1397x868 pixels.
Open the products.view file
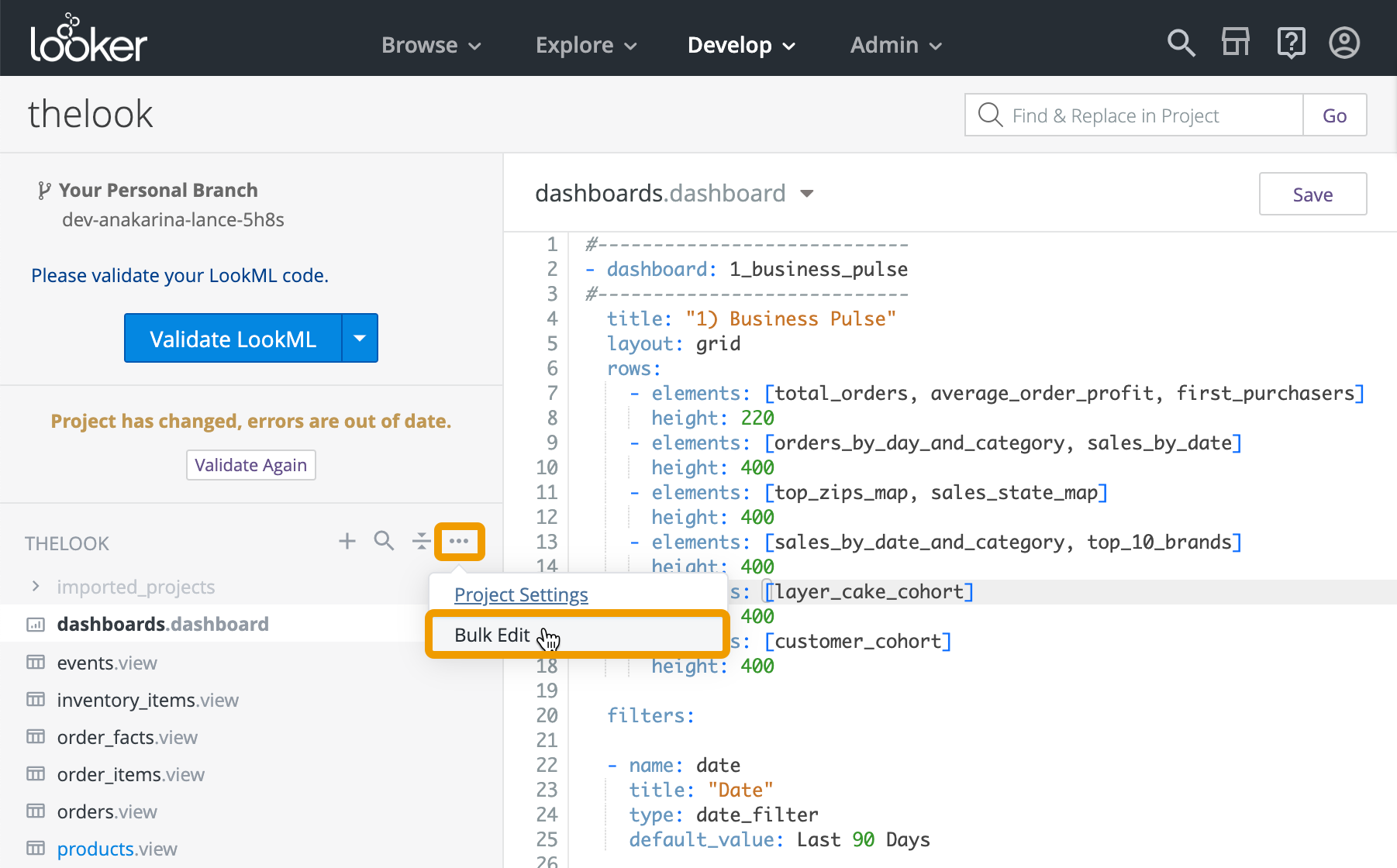(117, 849)
